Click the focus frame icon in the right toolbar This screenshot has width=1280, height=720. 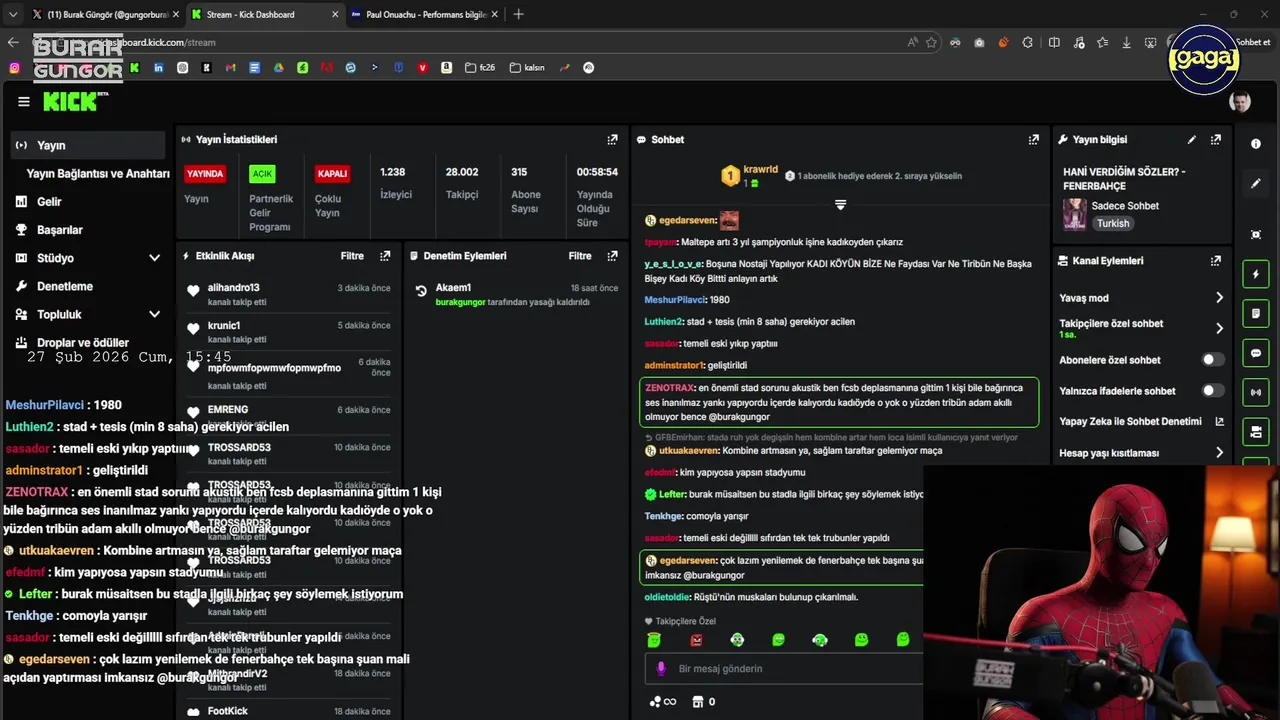(x=1256, y=235)
